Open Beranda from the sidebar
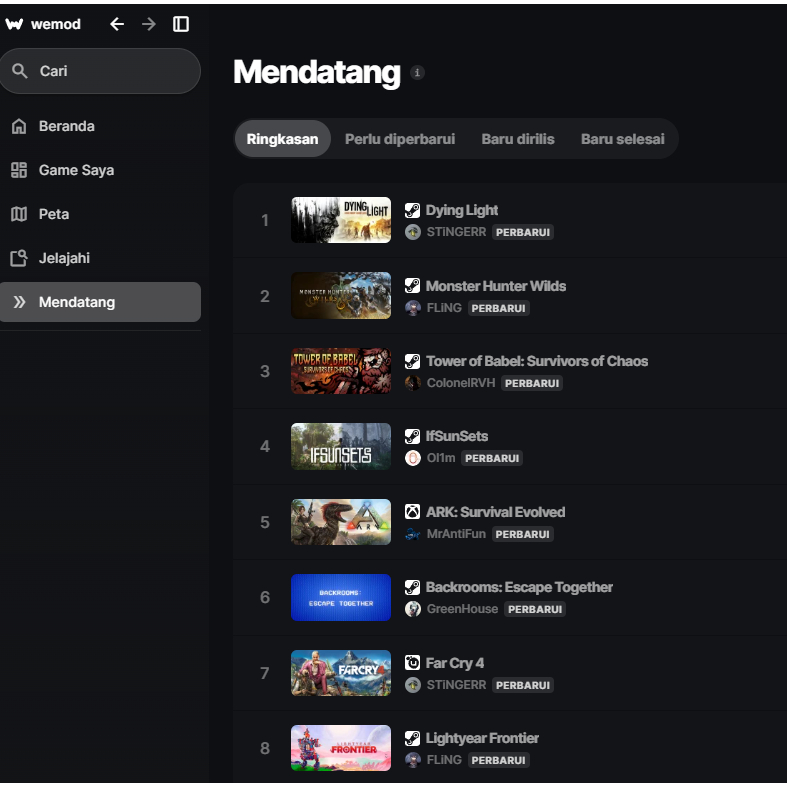 (x=100, y=126)
